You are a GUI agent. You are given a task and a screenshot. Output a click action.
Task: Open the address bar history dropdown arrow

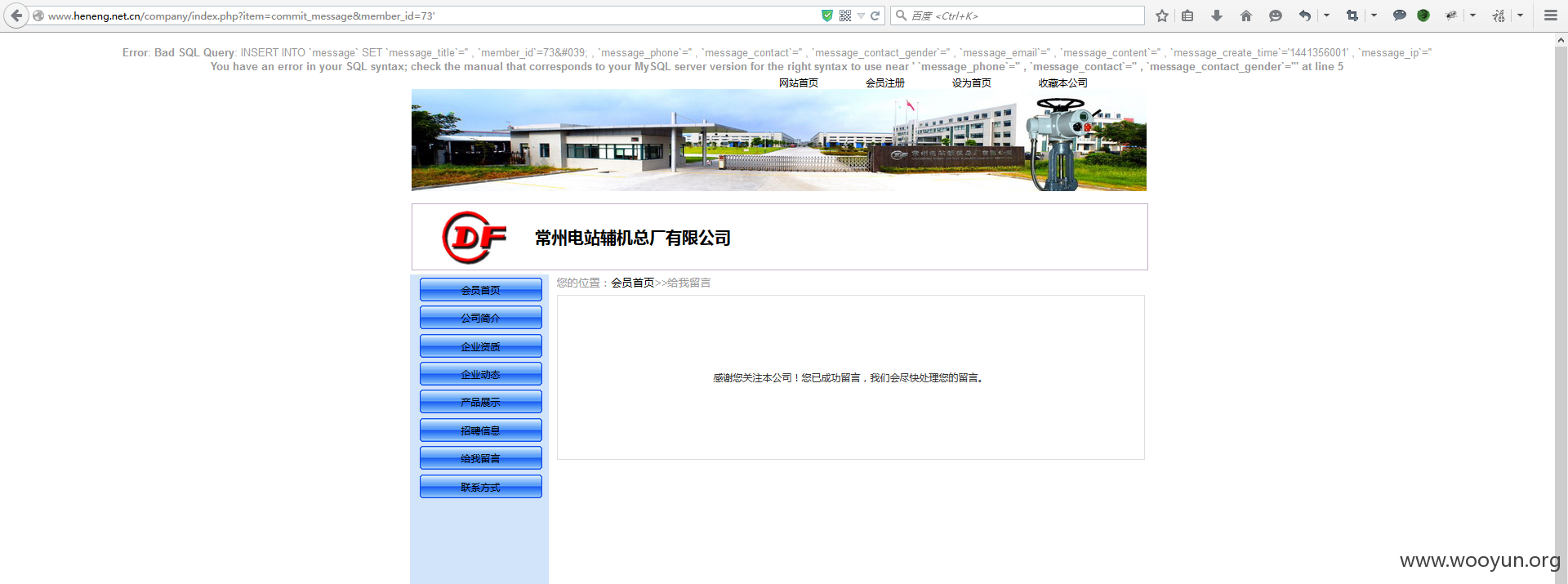point(861,16)
